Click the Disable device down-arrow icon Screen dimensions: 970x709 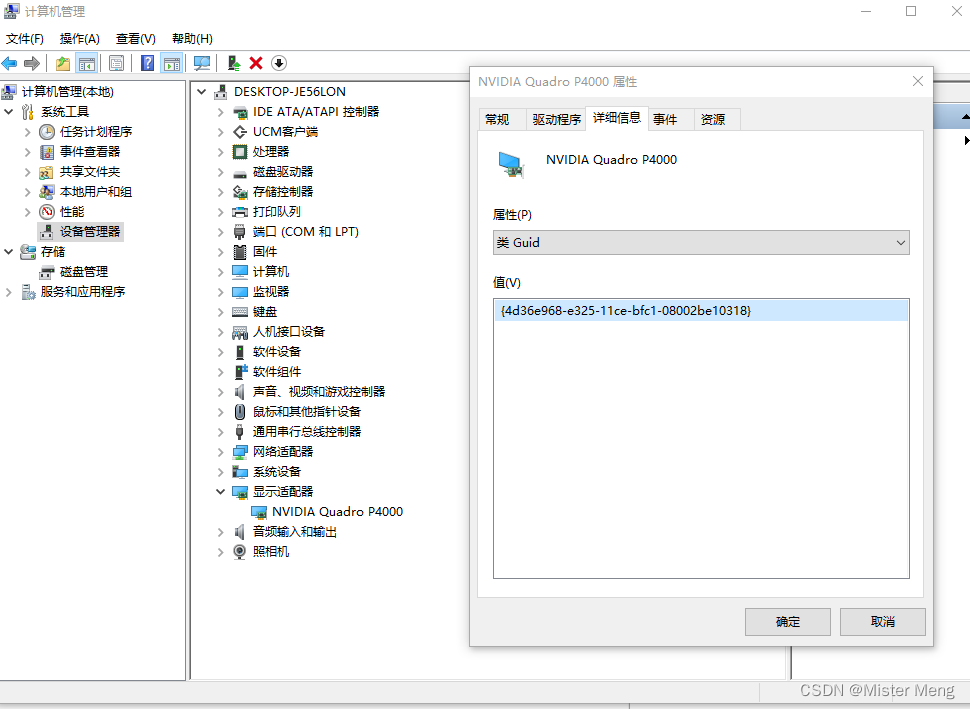coord(279,63)
